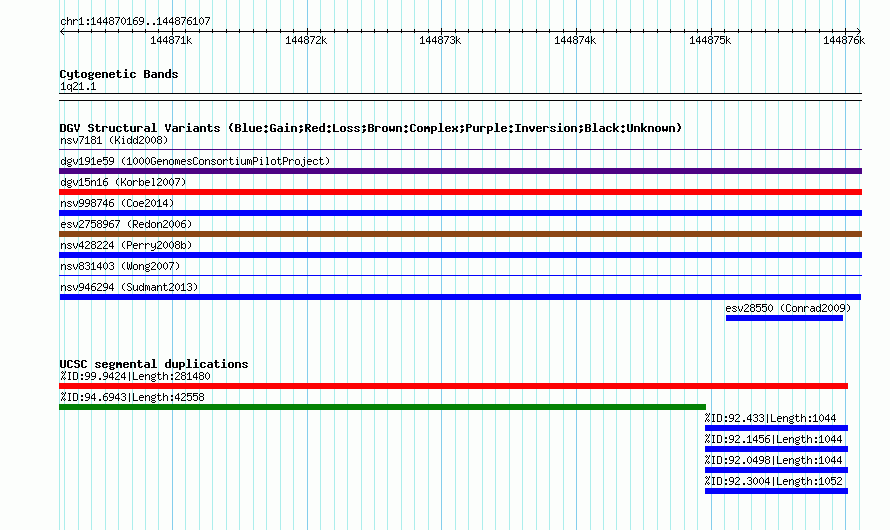Open variant esv2758967 (Redon2006) label
This screenshot has width=890, height=530.
click(126, 224)
